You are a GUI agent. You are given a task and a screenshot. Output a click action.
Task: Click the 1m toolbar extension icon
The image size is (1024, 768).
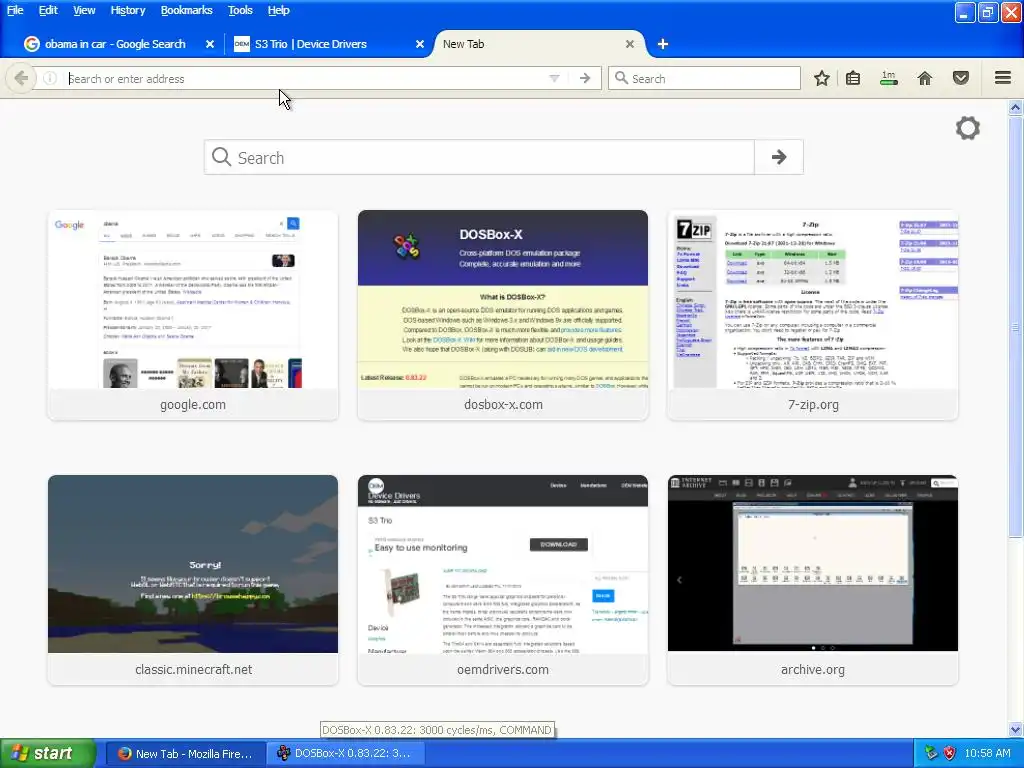888,78
